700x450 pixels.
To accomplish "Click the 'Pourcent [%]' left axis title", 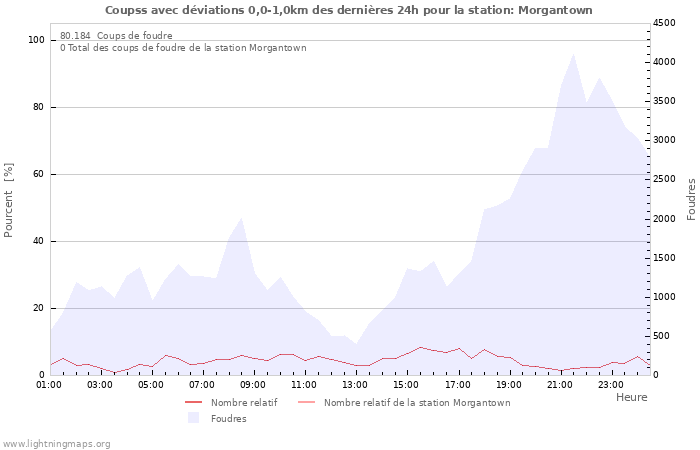I will (x=8, y=200).
